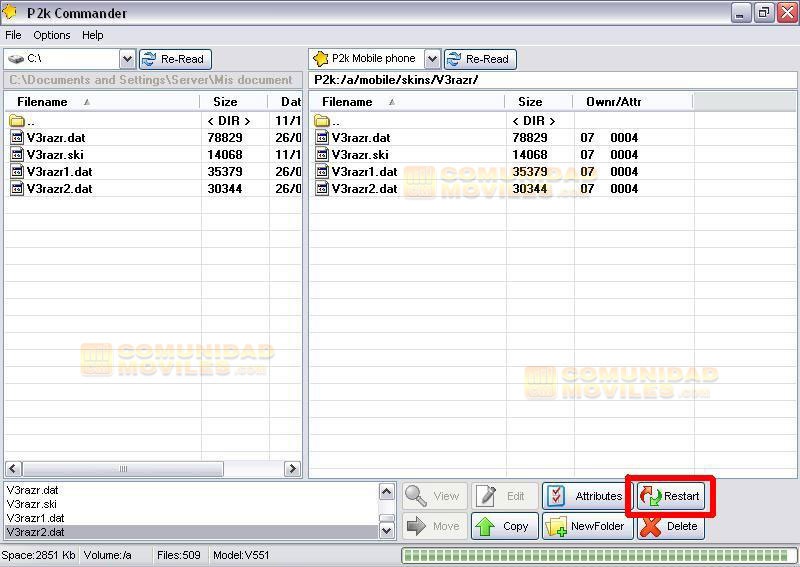
Task: Create a new folder with NewFolder button
Action: [x=587, y=526]
